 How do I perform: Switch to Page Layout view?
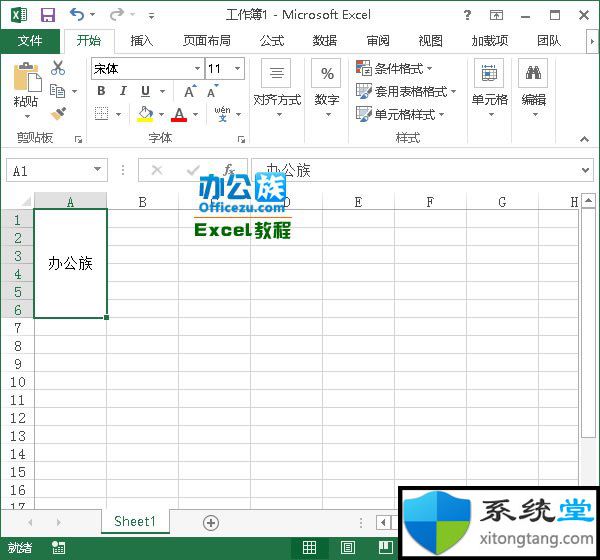pos(347,548)
